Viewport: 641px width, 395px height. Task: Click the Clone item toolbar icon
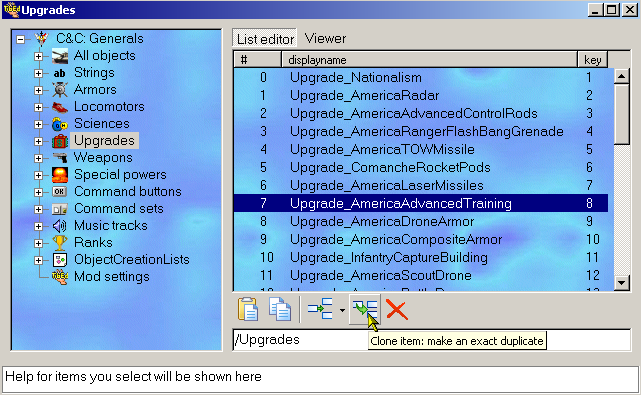[x=365, y=310]
